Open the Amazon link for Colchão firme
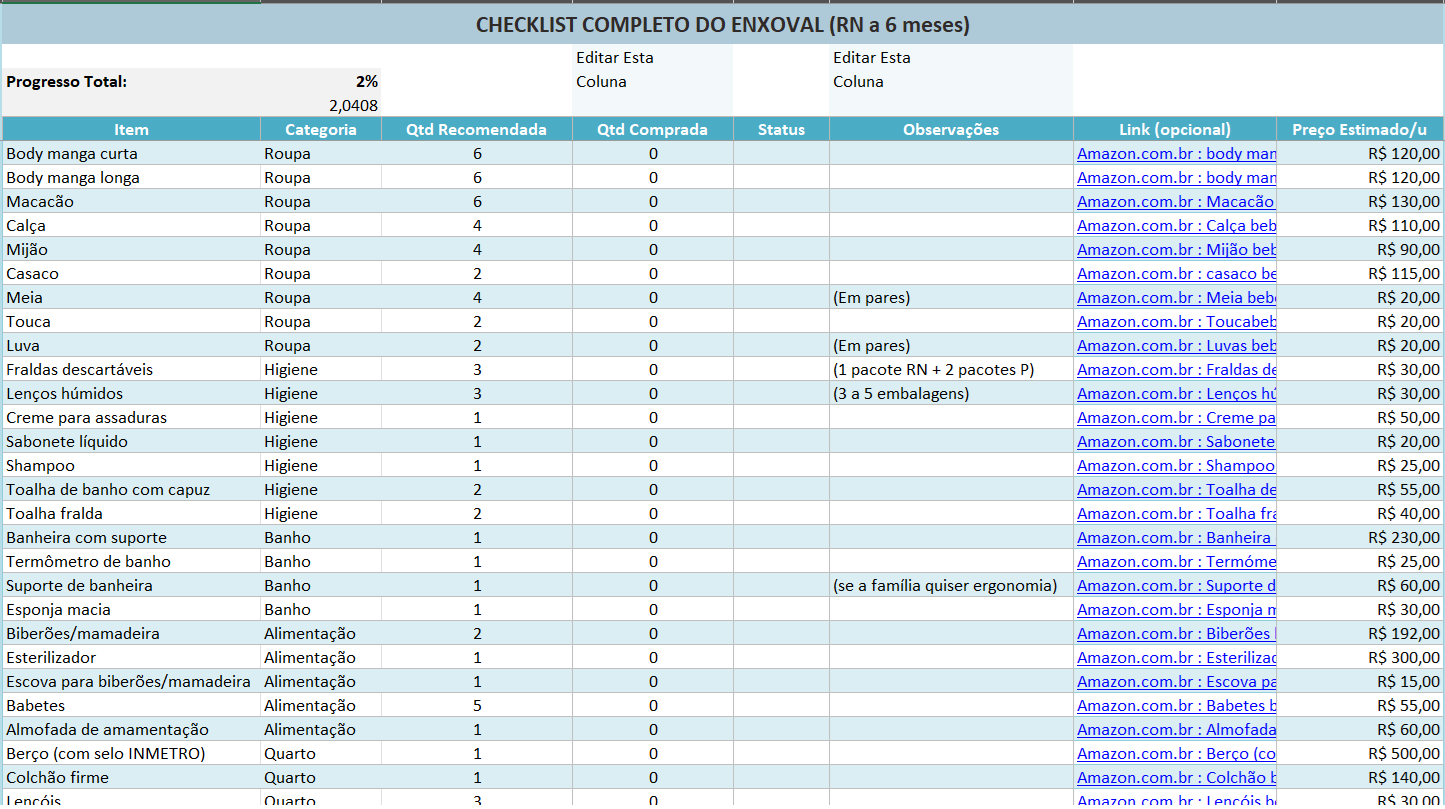 pyautogui.click(x=1160, y=777)
